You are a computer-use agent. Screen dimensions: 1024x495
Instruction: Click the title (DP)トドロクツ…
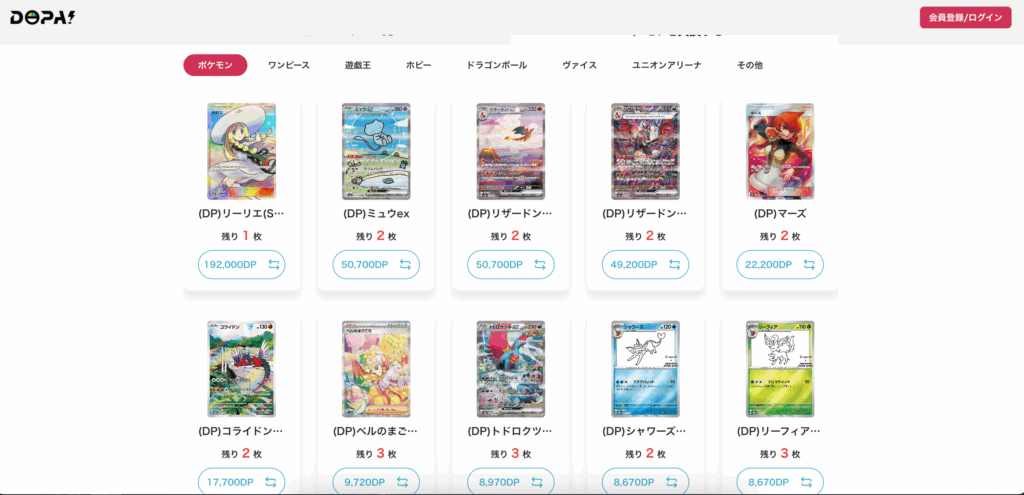coord(511,431)
